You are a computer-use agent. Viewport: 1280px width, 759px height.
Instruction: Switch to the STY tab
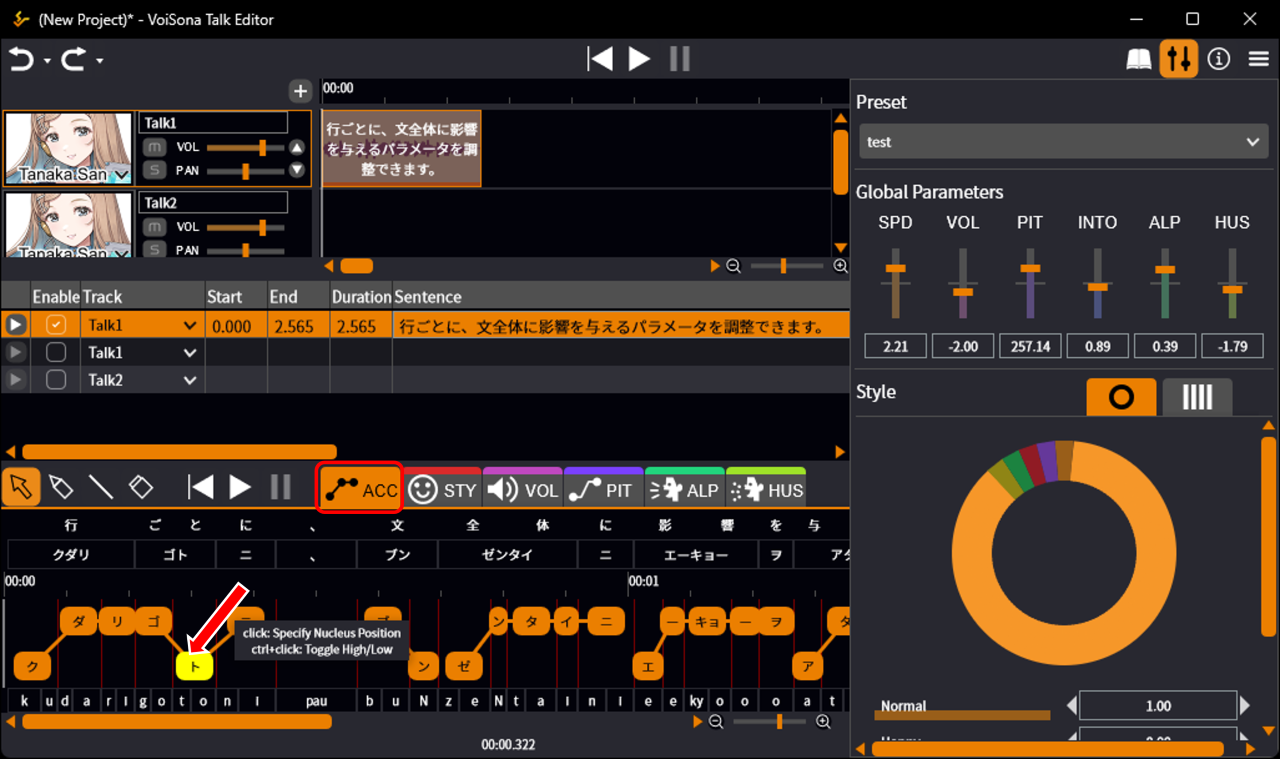(x=443, y=490)
